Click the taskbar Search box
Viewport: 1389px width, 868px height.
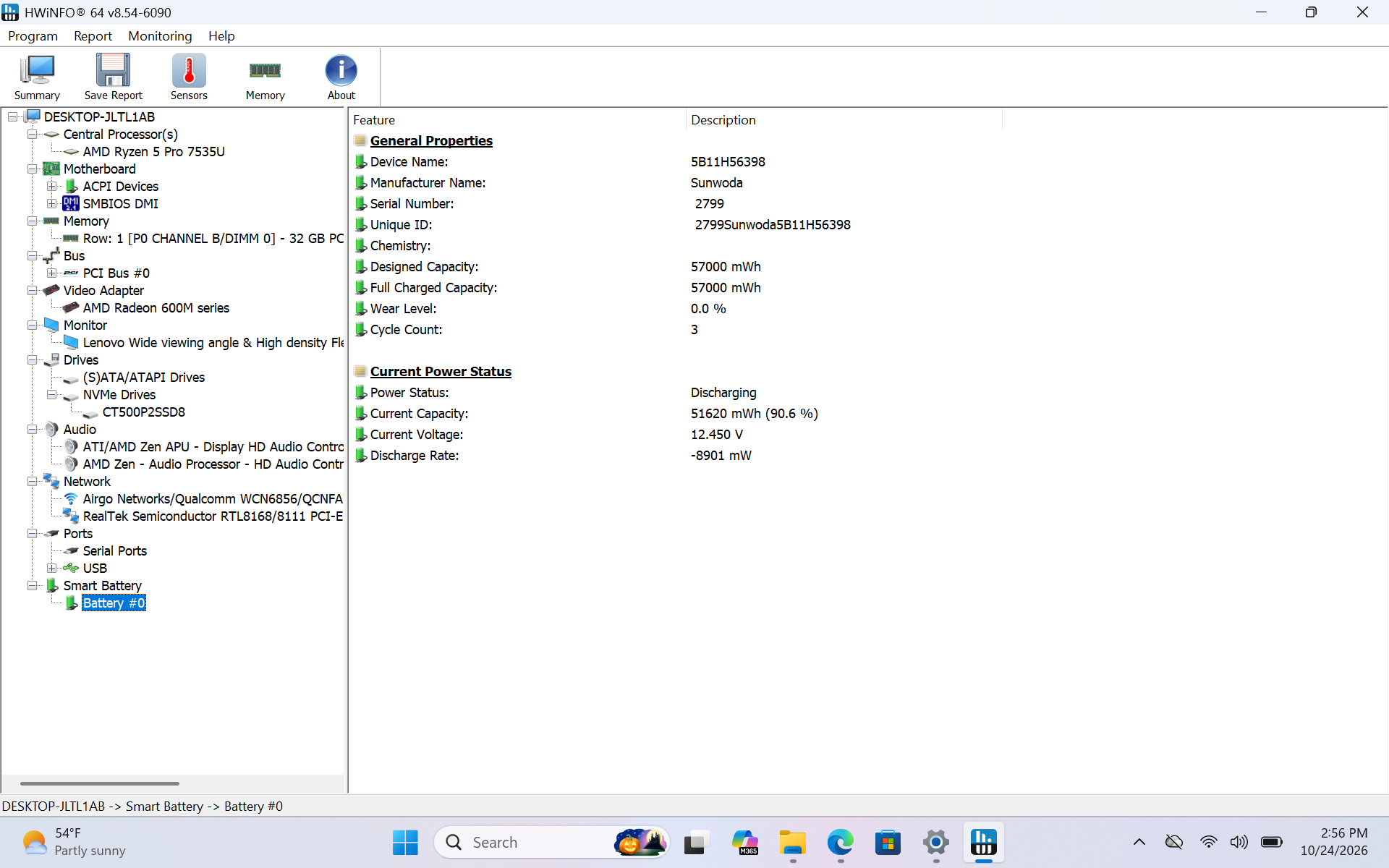pyautogui.click(x=551, y=842)
